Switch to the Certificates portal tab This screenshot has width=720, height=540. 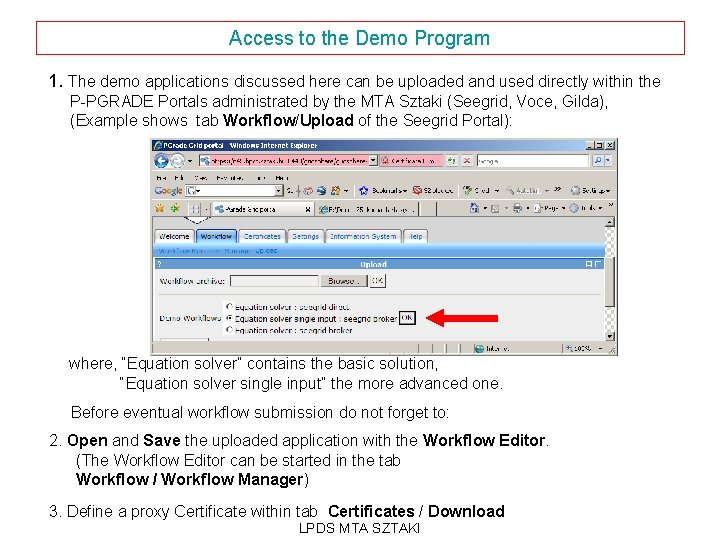click(262, 236)
